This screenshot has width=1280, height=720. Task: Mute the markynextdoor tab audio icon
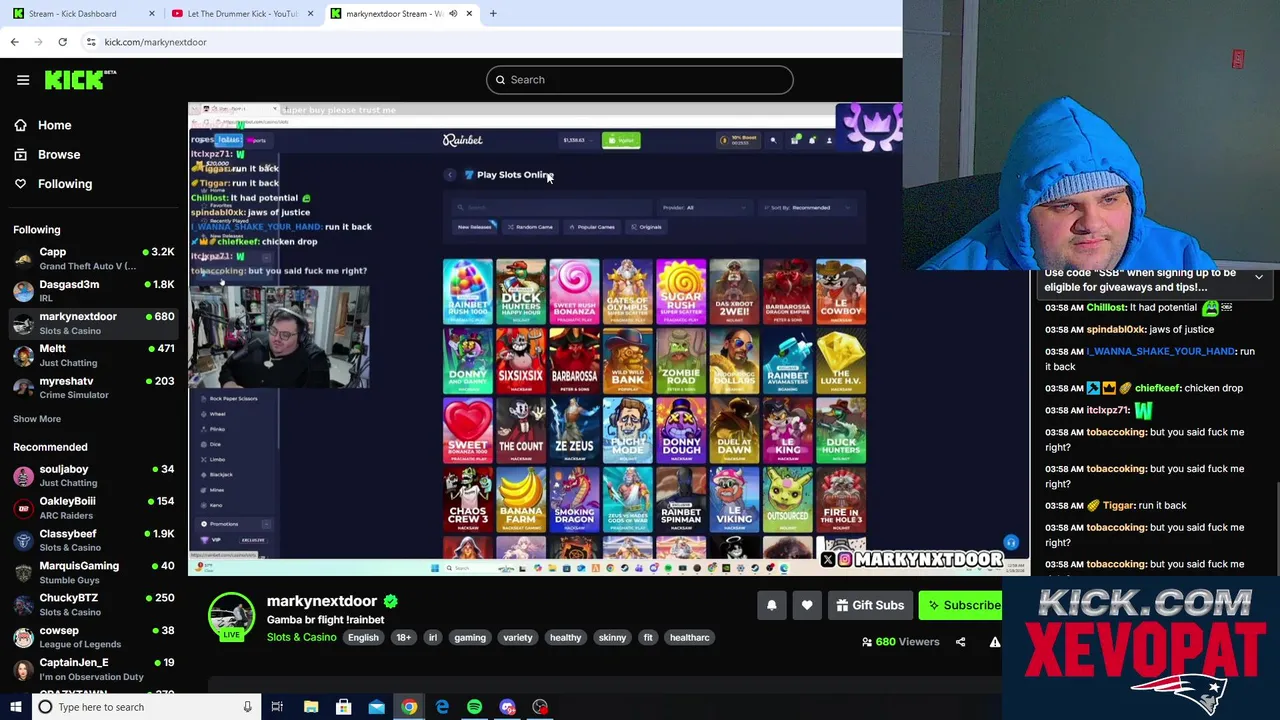point(453,13)
